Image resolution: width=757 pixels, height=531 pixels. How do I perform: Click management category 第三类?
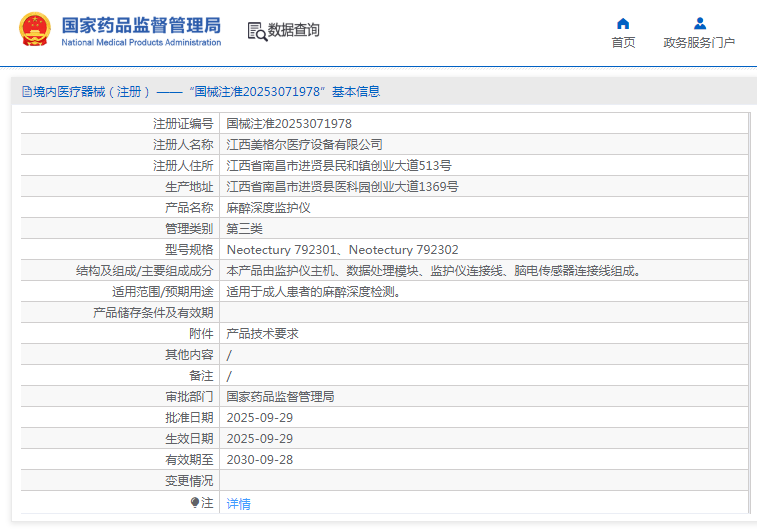click(244, 228)
